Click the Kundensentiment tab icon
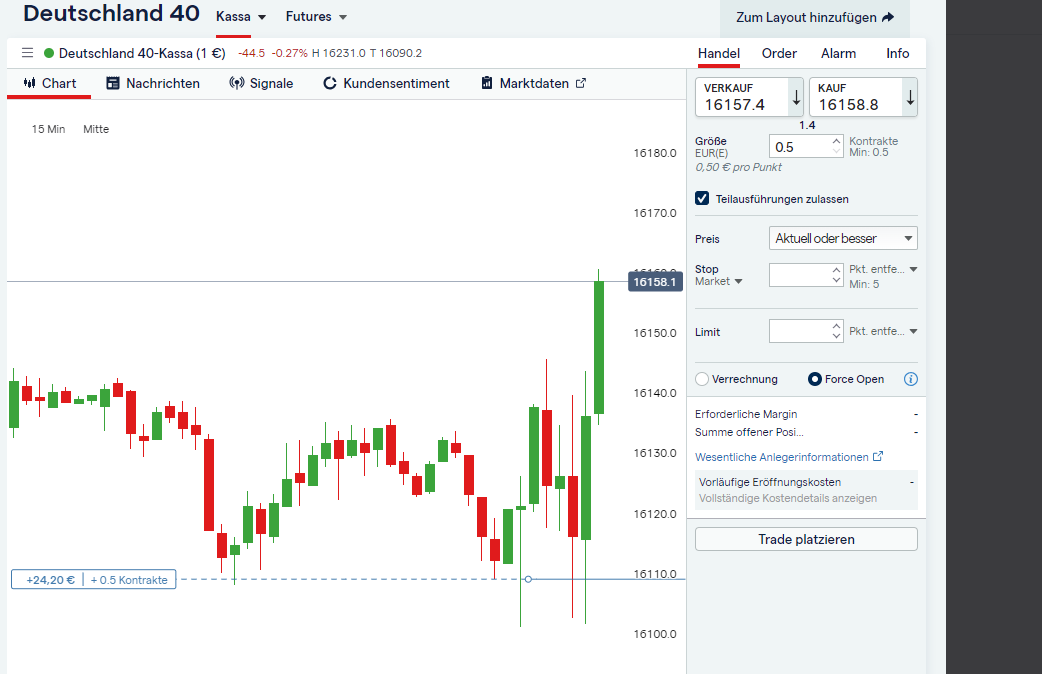1042x674 pixels. click(x=330, y=83)
